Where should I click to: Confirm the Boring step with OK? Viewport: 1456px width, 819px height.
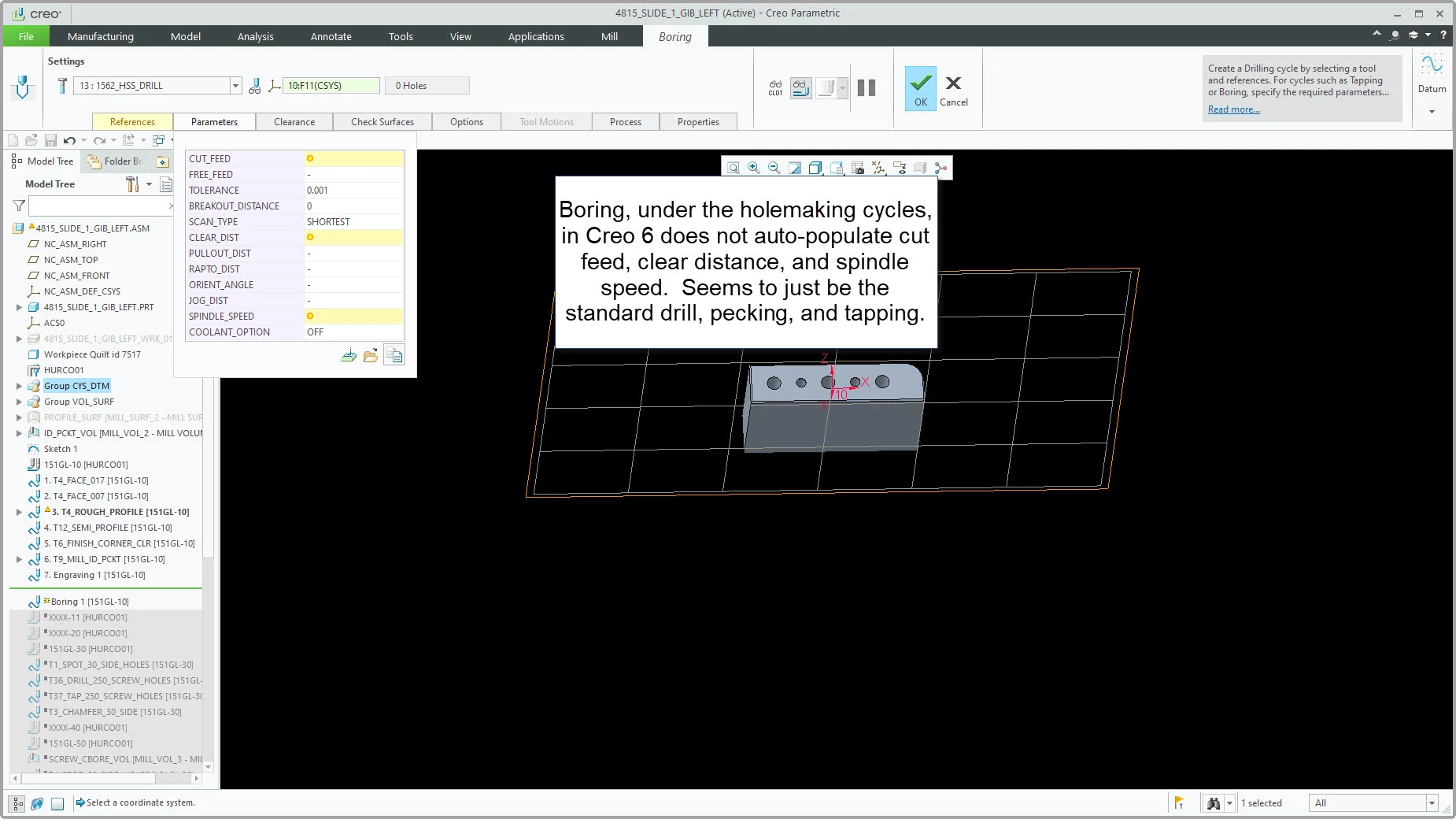pos(921,88)
